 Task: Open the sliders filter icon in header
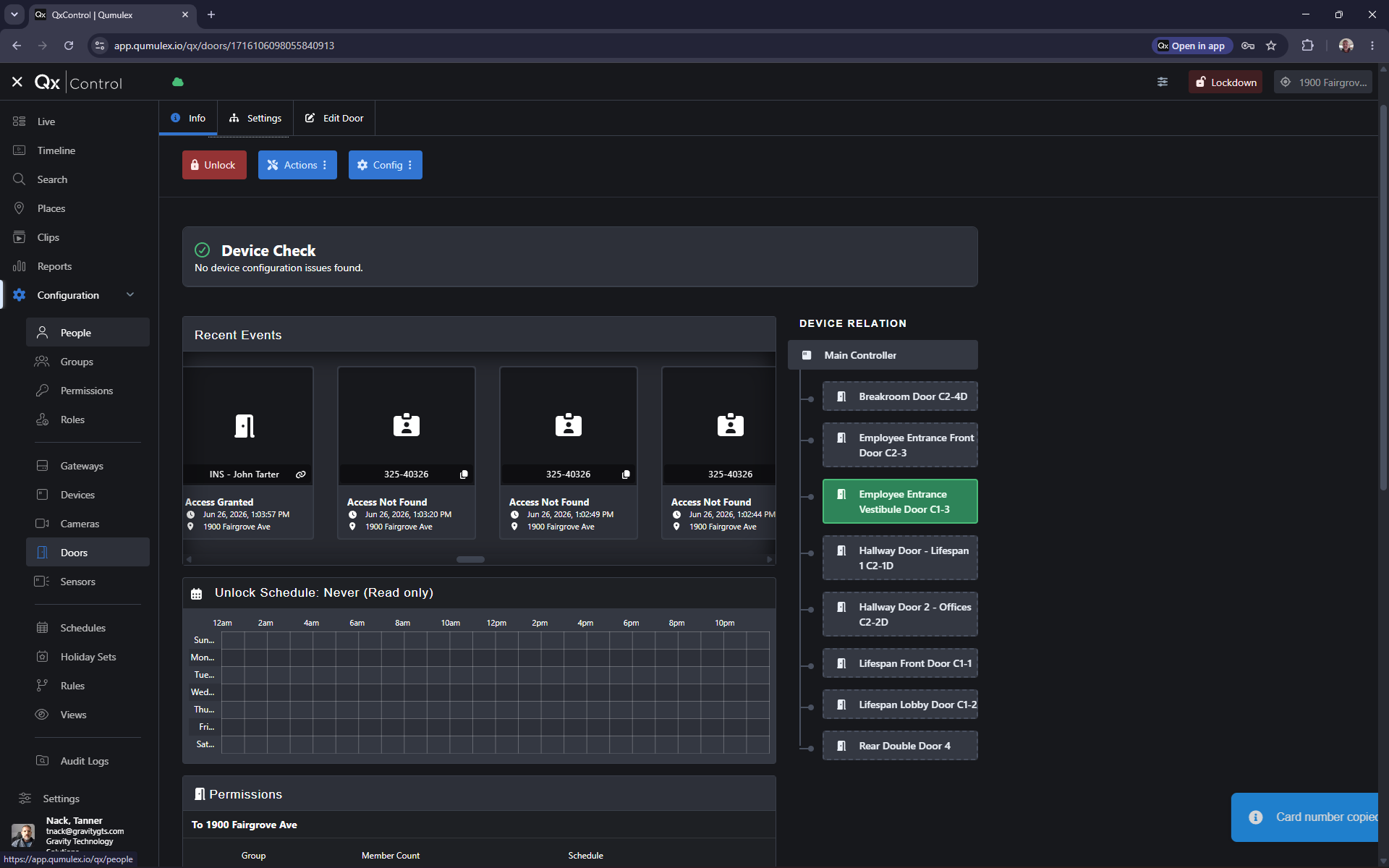(x=1163, y=82)
